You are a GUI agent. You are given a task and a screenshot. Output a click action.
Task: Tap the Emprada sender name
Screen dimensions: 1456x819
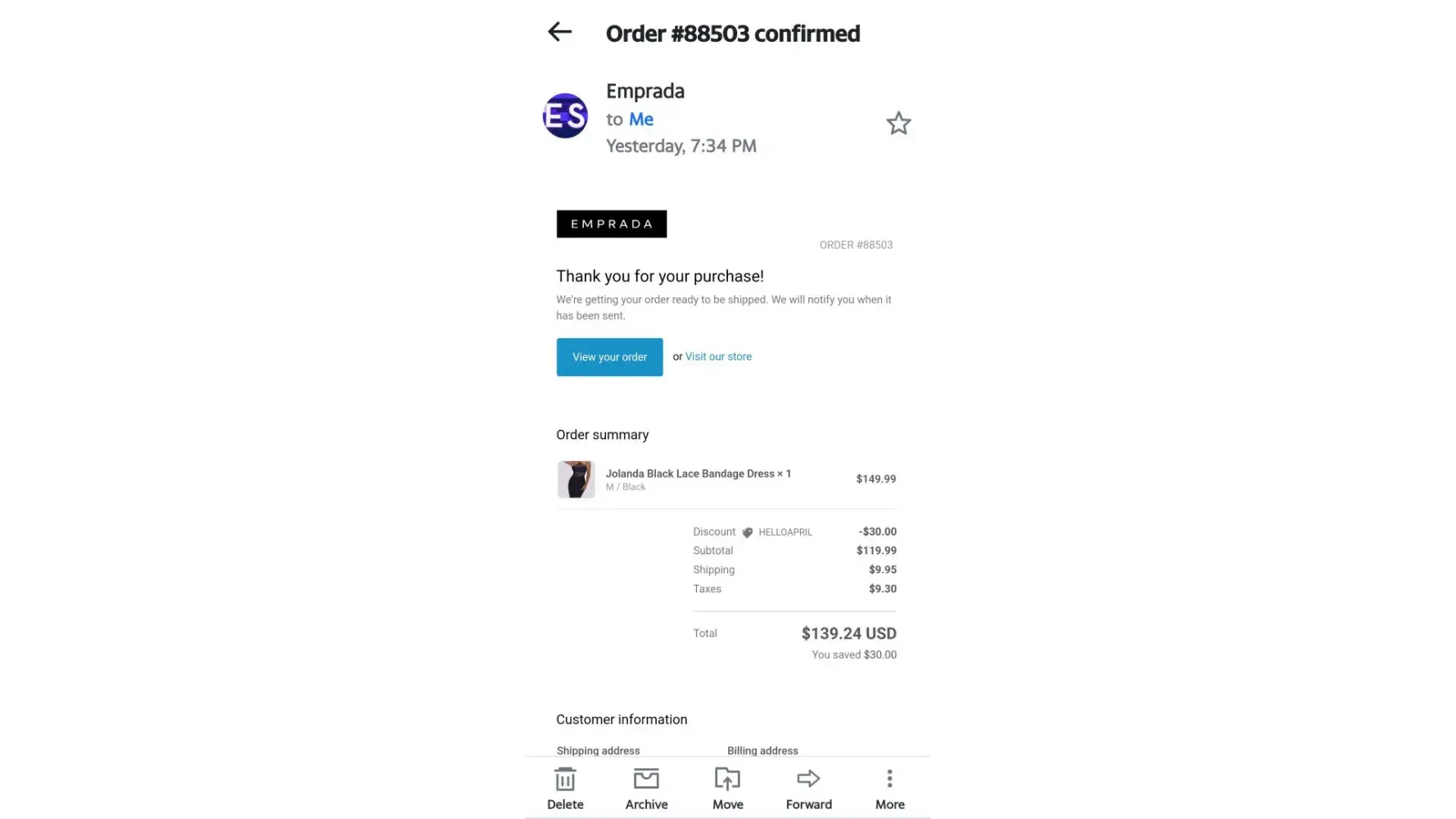644,91
